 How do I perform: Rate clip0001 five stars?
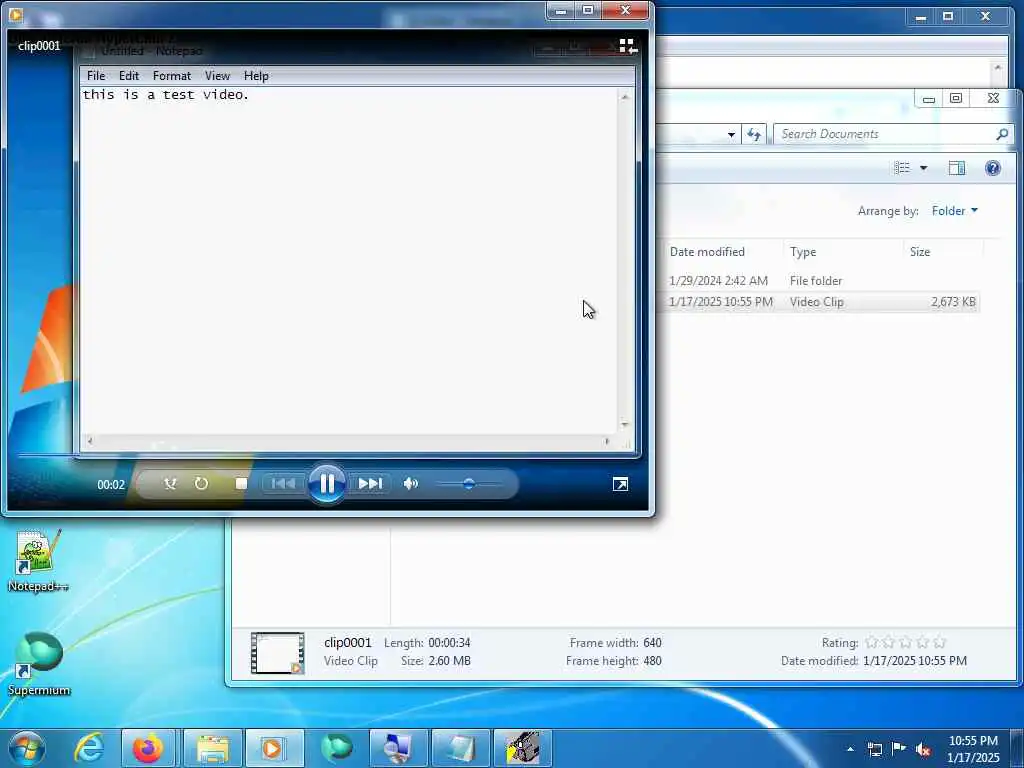coord(939,643)
